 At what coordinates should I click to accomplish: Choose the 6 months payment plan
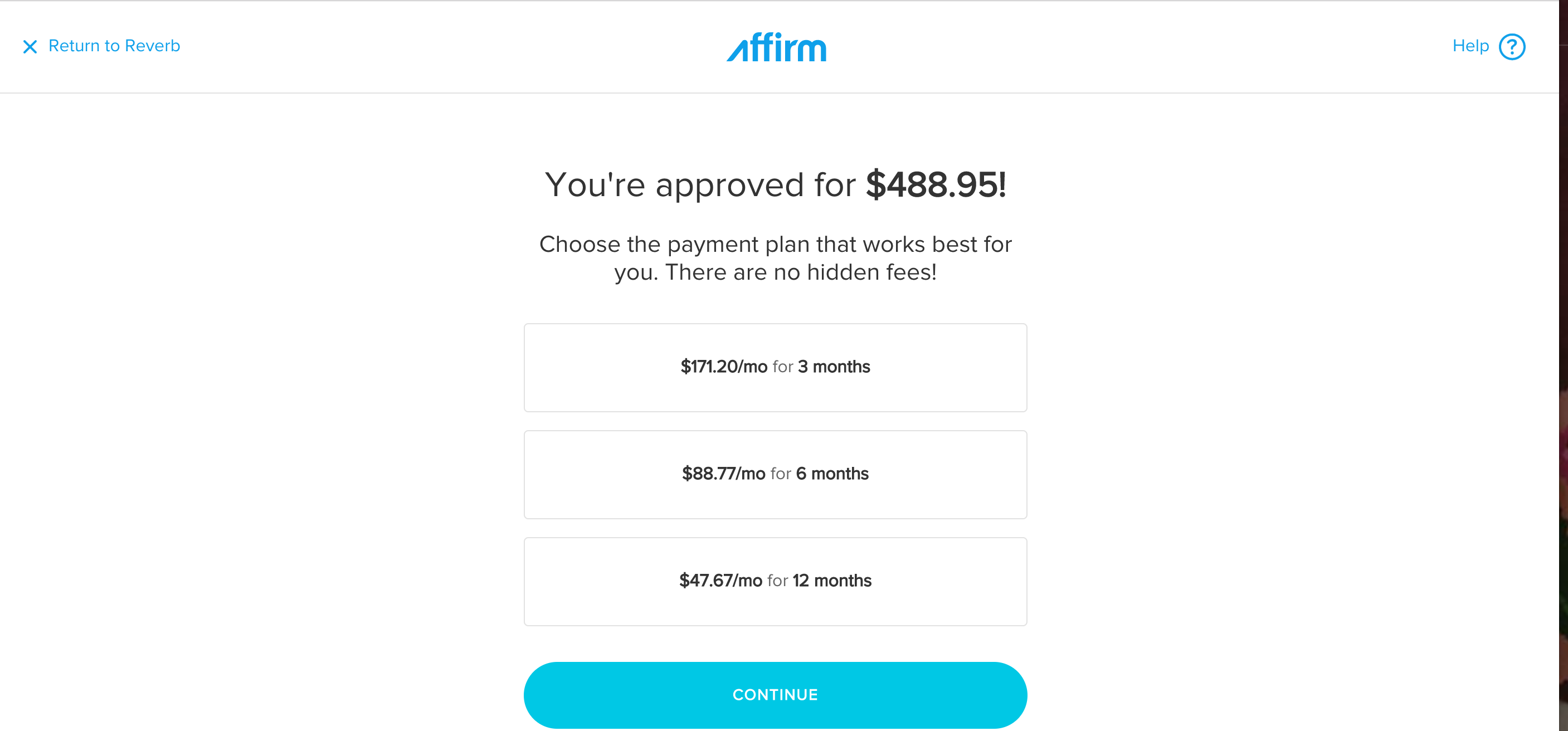[x=775, y=475]
